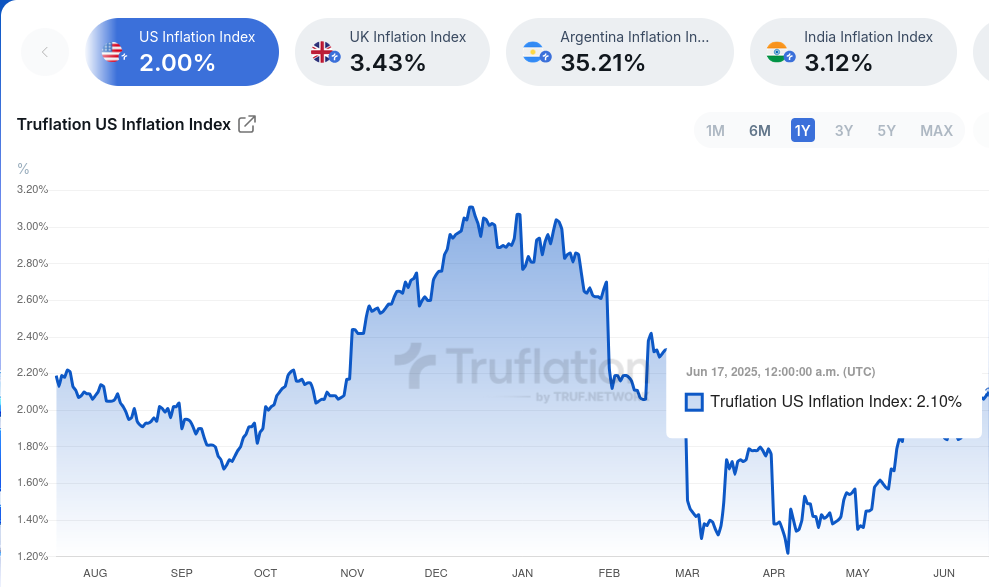Click the legend square in chart tooltip
The image size is (989, 587).
694,402
